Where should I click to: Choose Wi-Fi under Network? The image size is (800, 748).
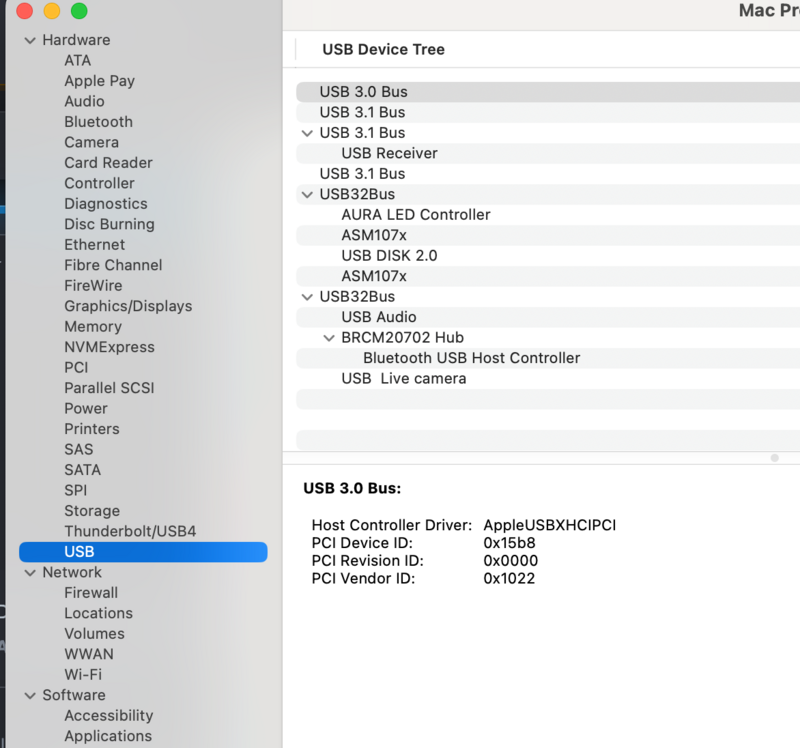tap(83, 675)
